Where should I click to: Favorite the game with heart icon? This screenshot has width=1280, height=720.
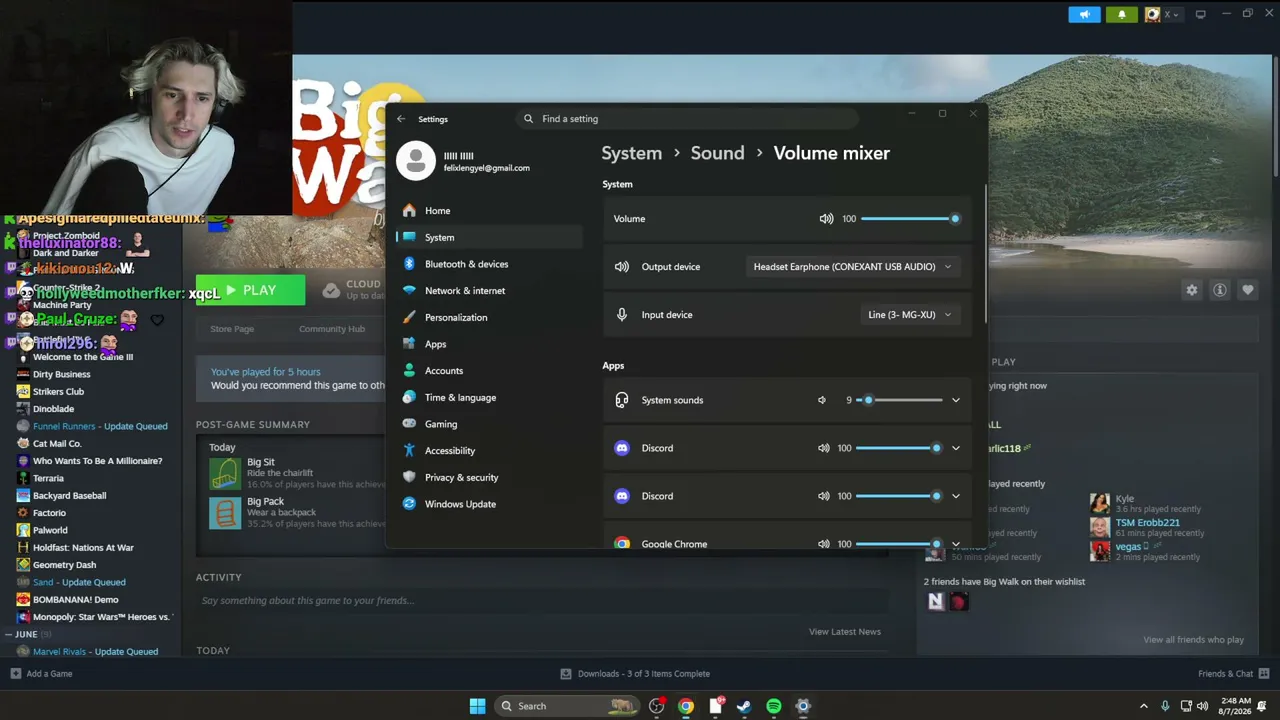pyautogui.click(x=1248, y=290)
